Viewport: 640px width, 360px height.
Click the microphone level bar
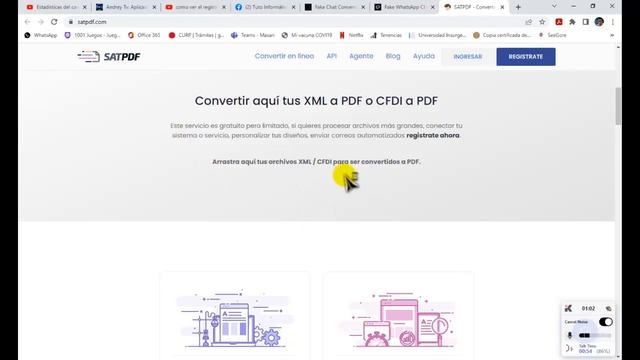[x=595, y=336]
